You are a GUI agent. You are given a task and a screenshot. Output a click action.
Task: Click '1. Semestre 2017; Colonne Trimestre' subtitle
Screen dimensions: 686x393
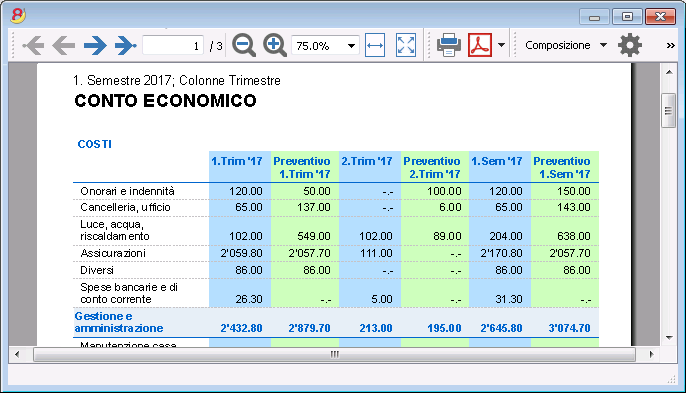point(177,81)
